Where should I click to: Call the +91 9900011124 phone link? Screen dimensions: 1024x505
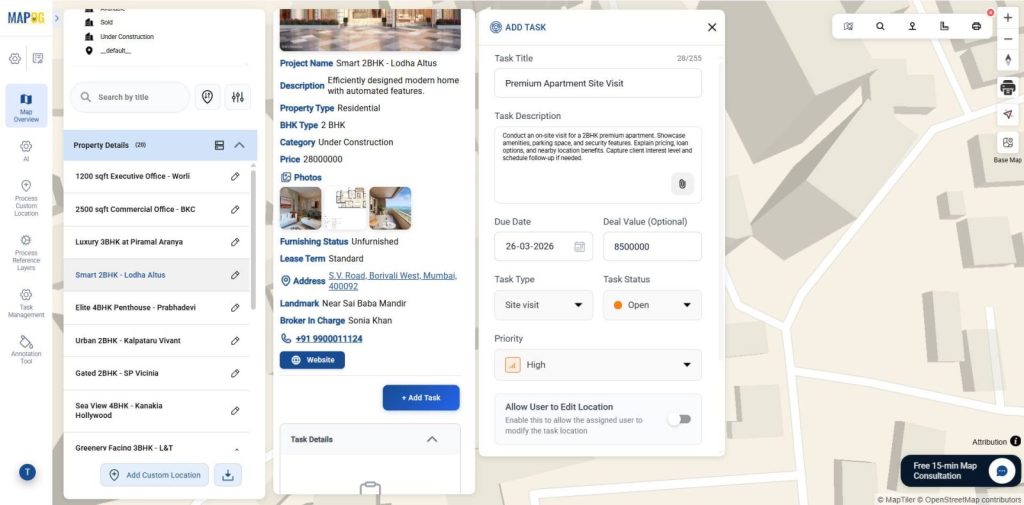[x=328, y=338]
